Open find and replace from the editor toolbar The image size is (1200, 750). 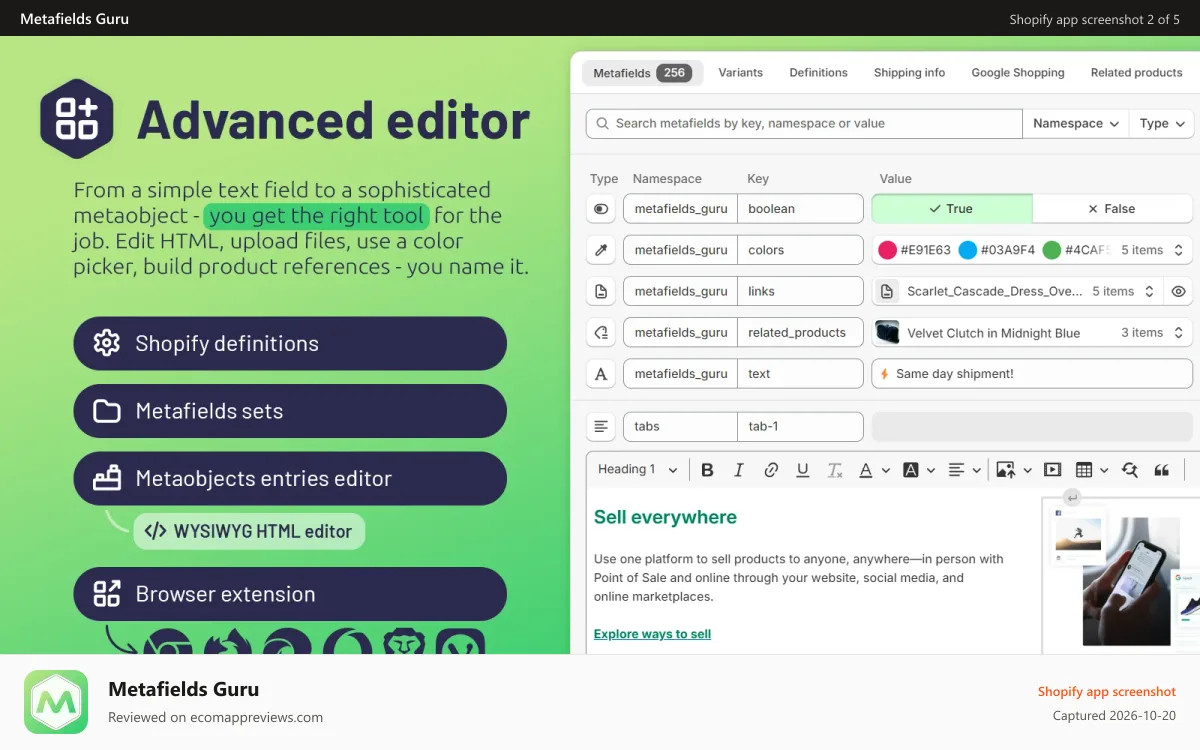[x=1130, y=470]
